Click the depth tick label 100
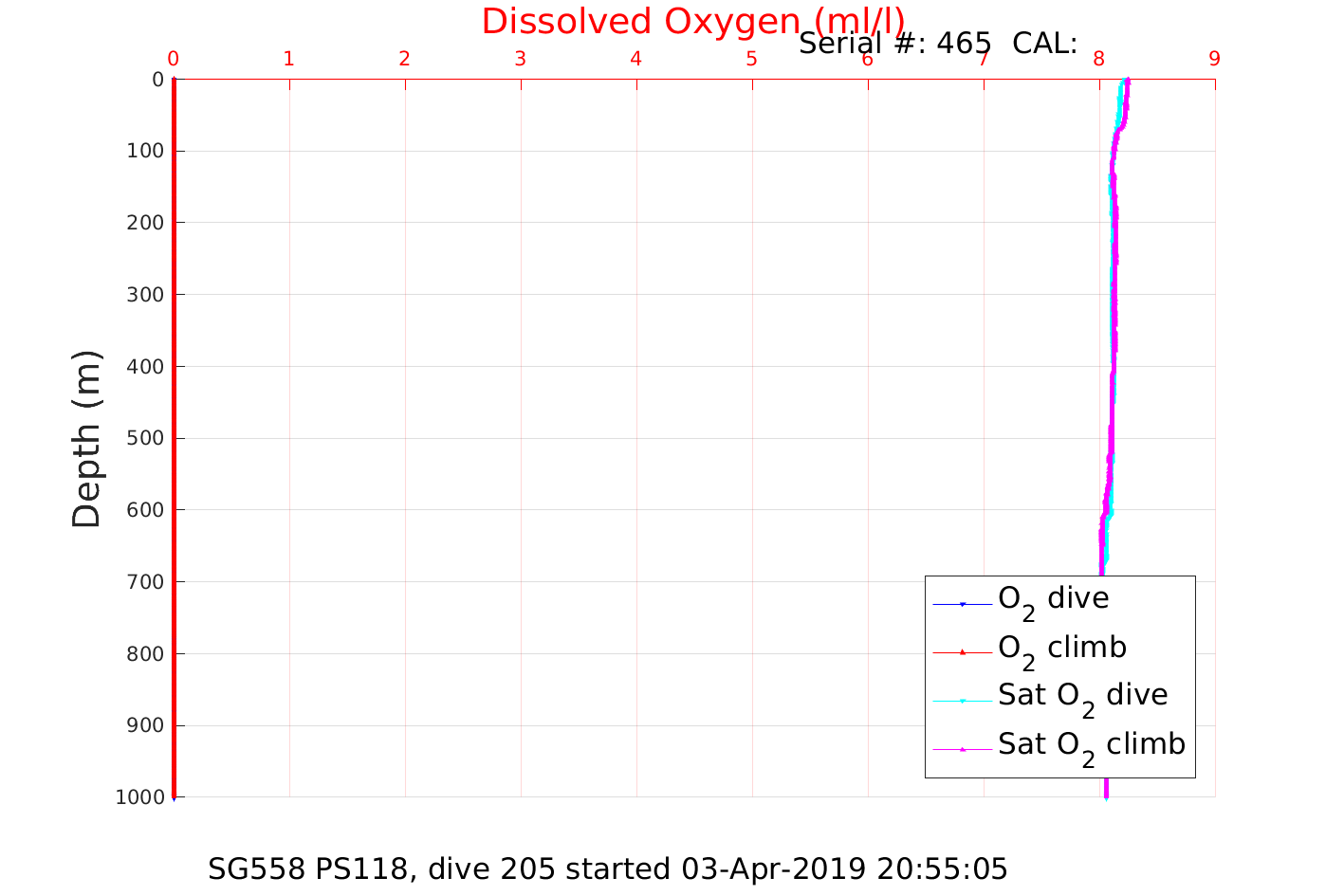 coord(144,151)
